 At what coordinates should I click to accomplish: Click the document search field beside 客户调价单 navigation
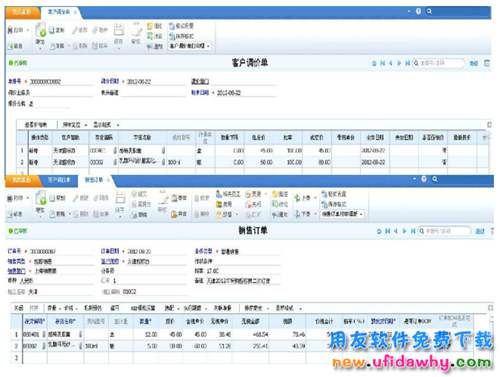[x=438, y=63]
